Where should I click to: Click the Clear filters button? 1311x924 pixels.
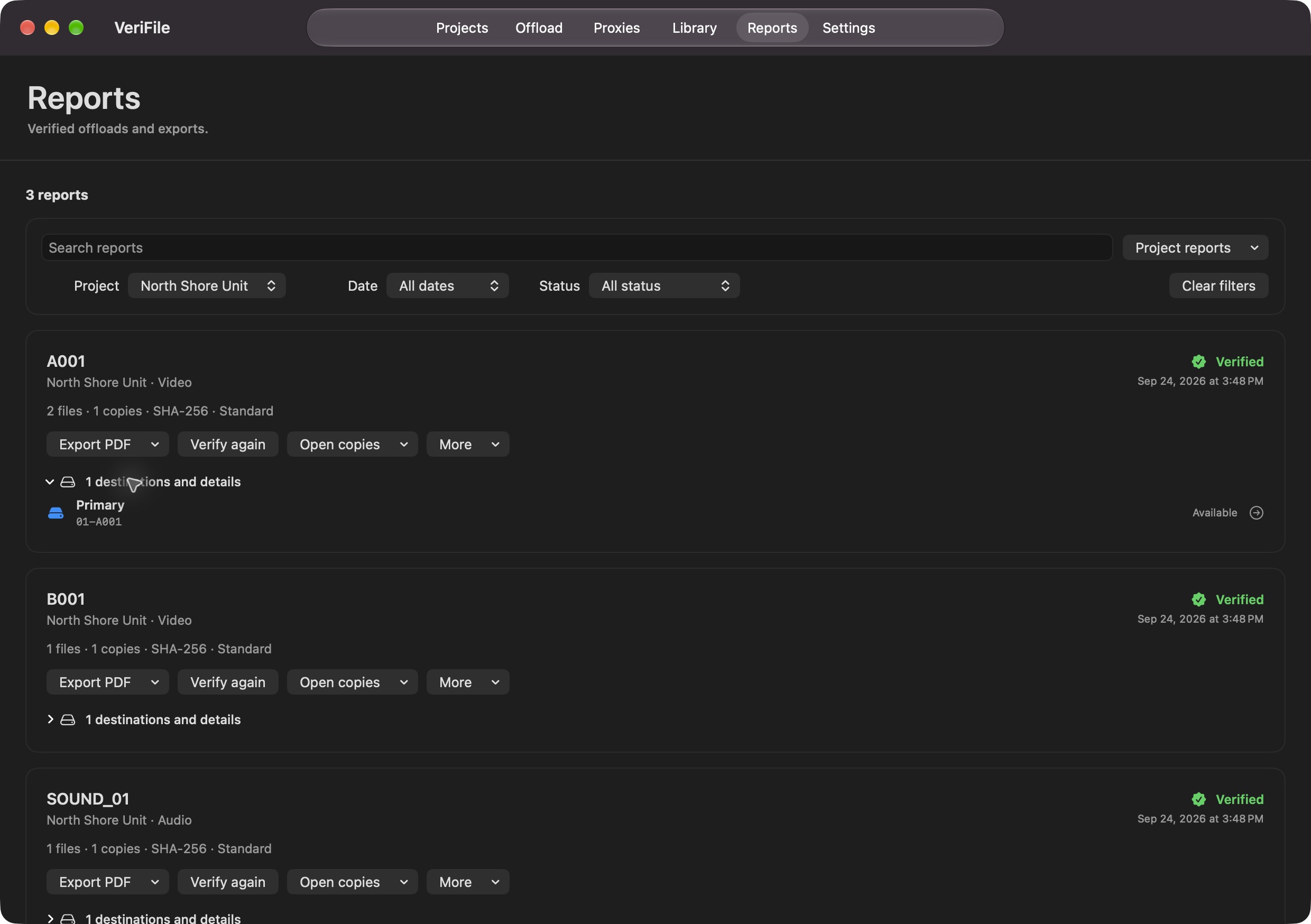pyautogui.click(x=1218, y=285)
